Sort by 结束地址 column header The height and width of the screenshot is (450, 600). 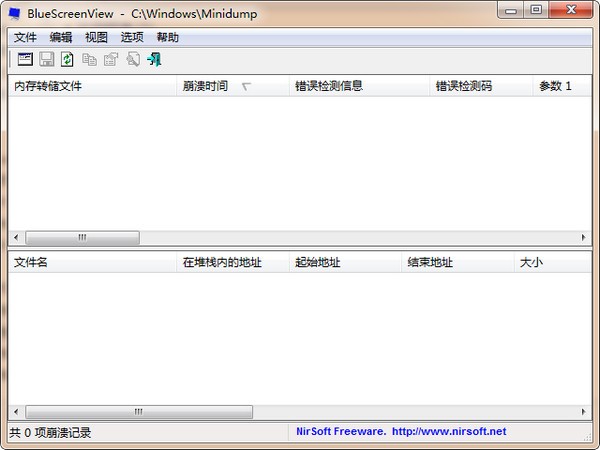click(x=458, y=262)
